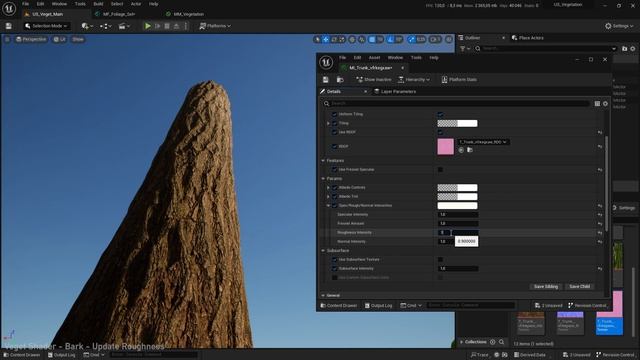
Task: Open the cinematics clapperboard icon menu
Action: [x=123, y=26]
